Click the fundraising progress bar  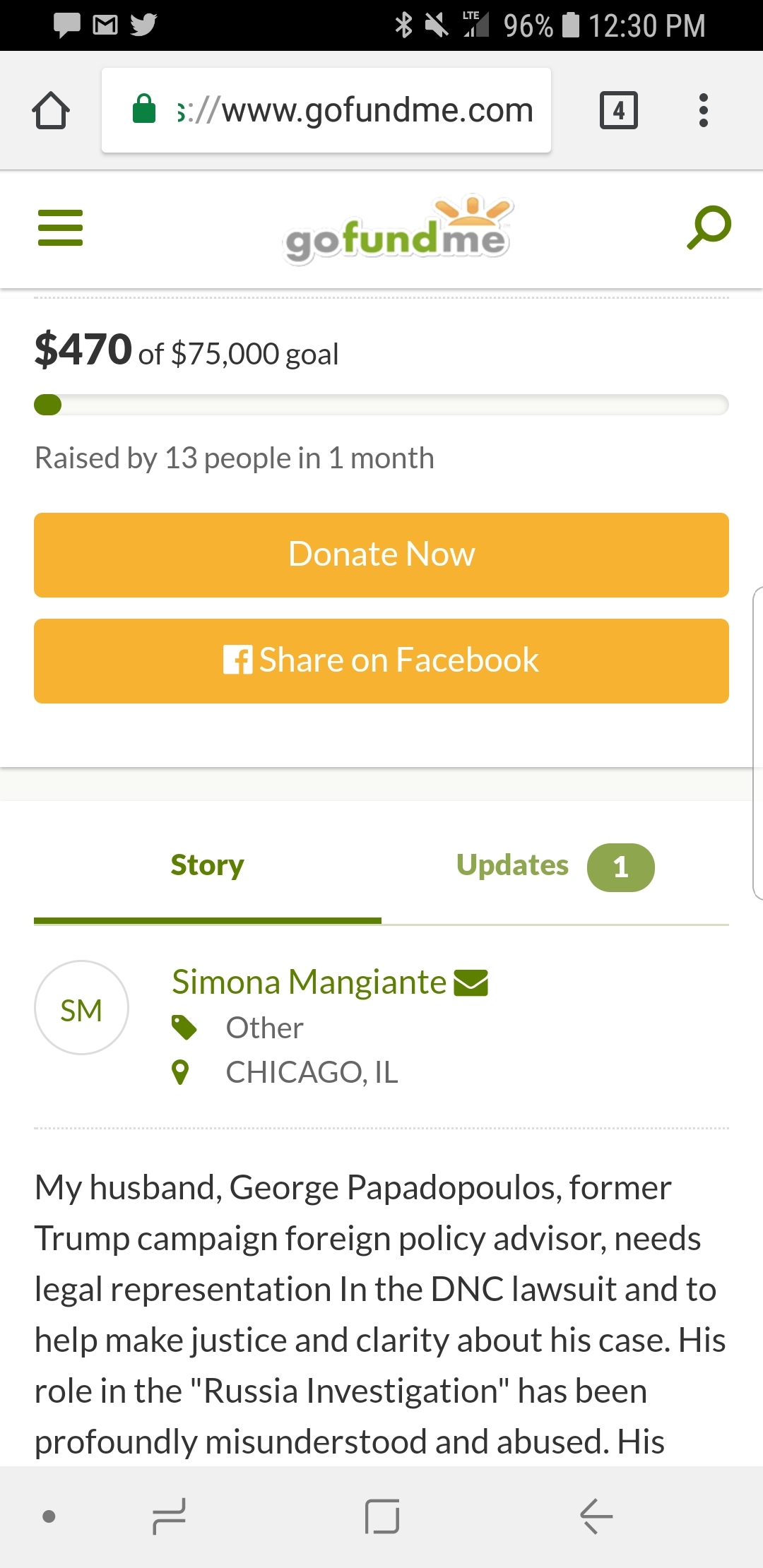tap(381, 405)
